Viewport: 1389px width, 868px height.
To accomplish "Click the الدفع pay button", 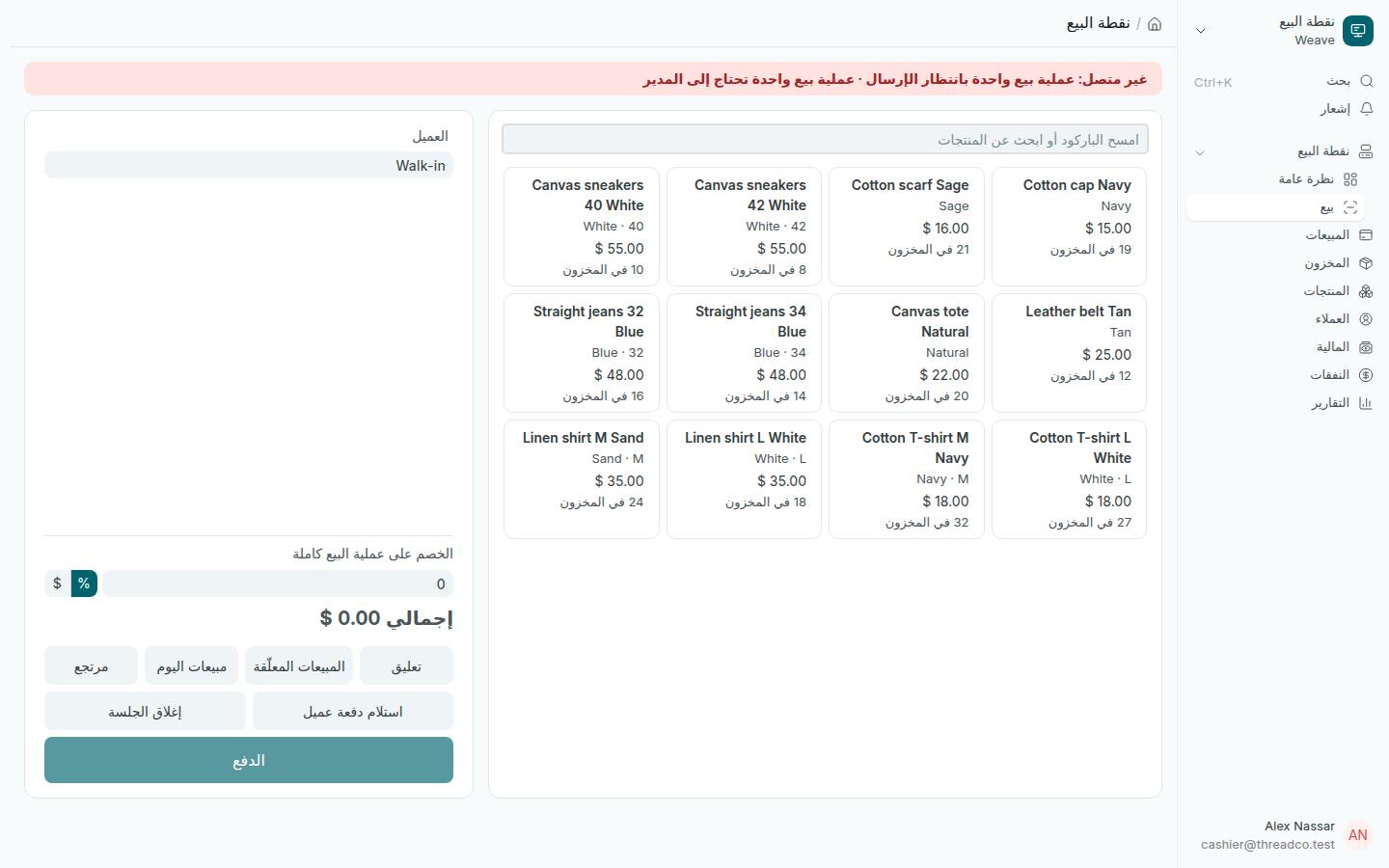I will (x=249, y=760).
